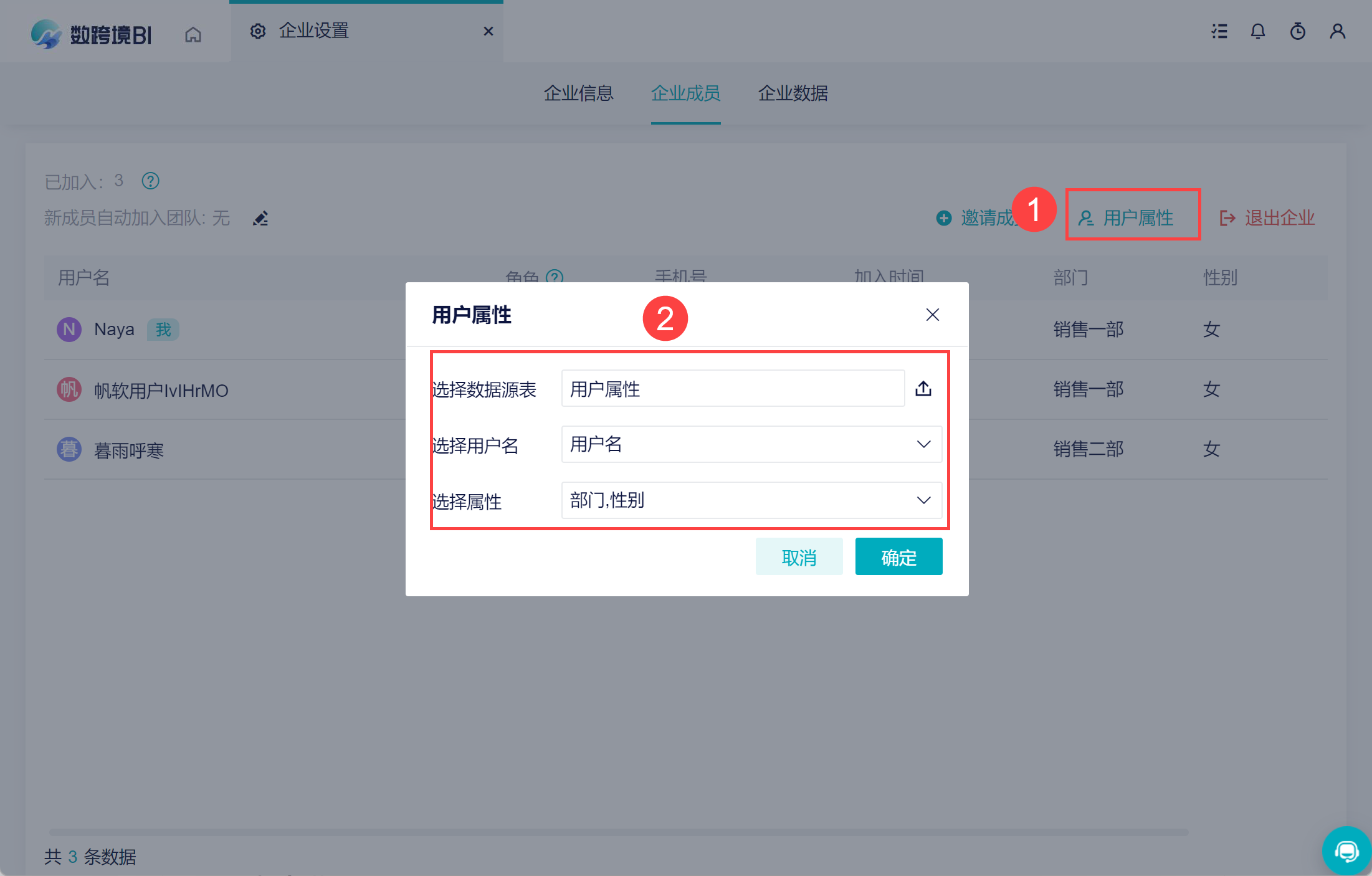The height and width of the screenshot is (876, 1372).
Task: Click the 选择数据源表 input field
Action: [733, 389]
